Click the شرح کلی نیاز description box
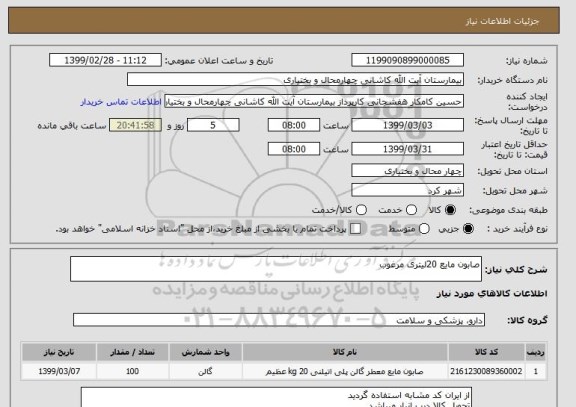This screenshot has height=407, width=576. pos(276,269)
